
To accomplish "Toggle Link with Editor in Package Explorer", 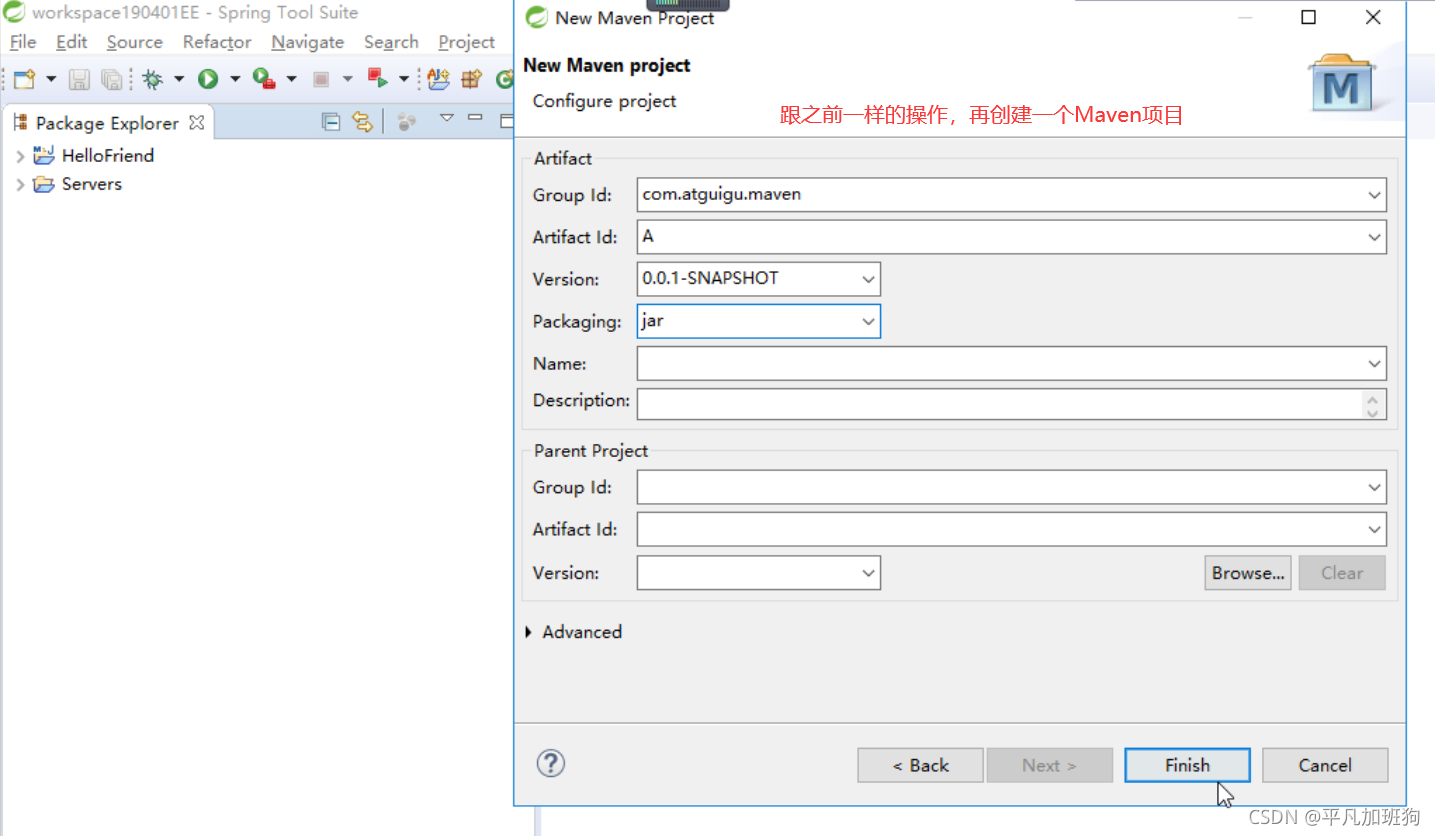I will 363,122.
